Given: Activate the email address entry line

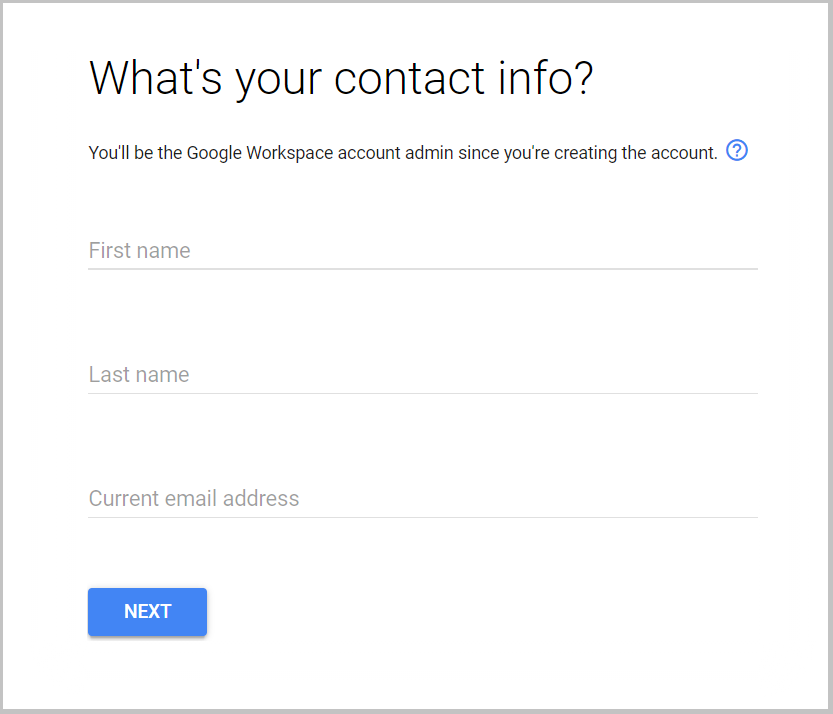Looking at the screenshot, I should [423, 499].
